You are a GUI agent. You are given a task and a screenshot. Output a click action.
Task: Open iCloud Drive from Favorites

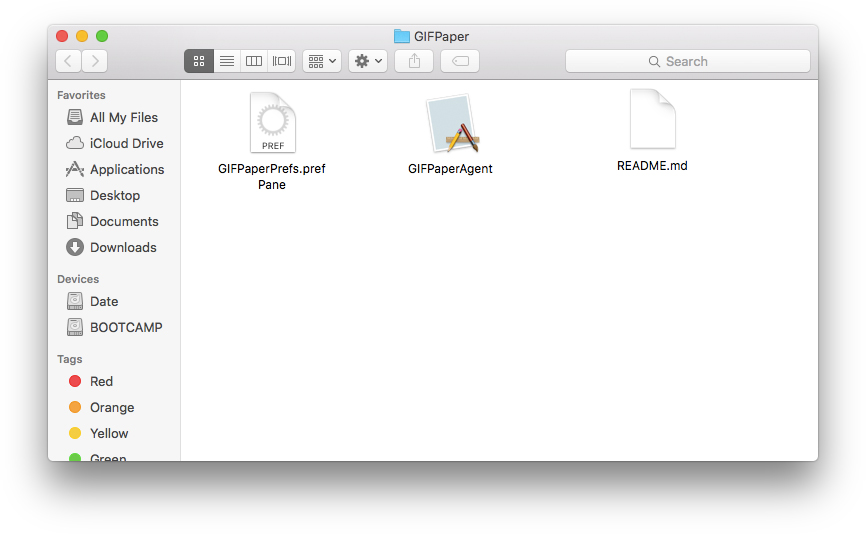click(x=126, y=144)
